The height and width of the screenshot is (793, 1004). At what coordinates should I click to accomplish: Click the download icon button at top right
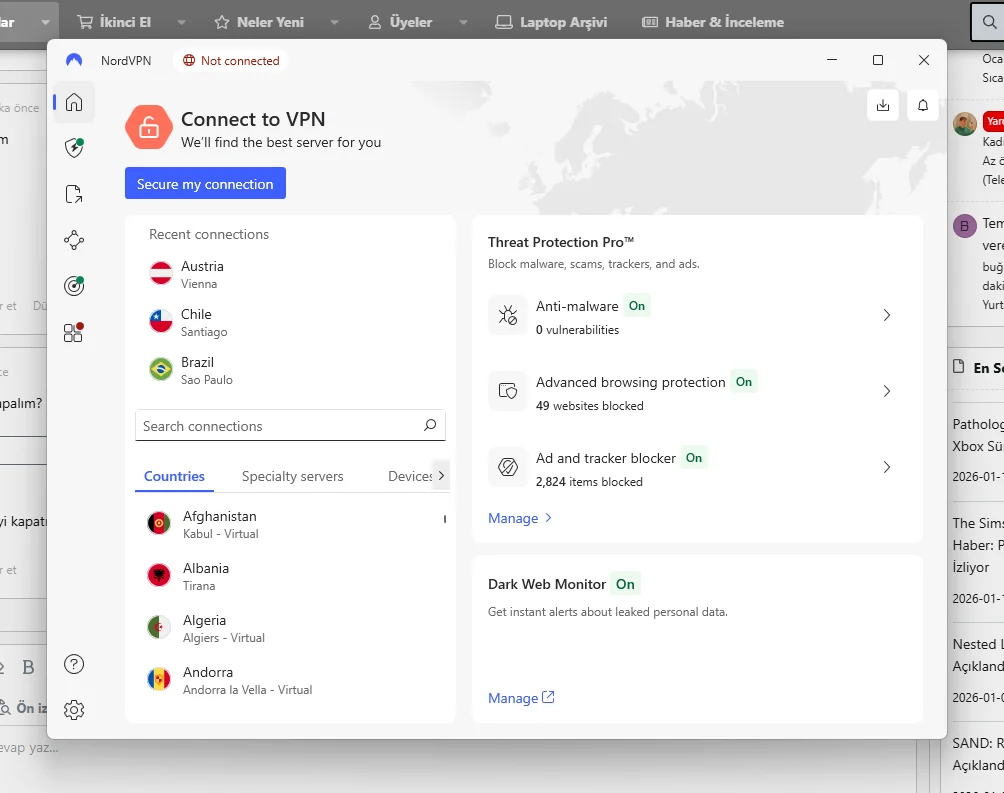click(x=883, y=105)
